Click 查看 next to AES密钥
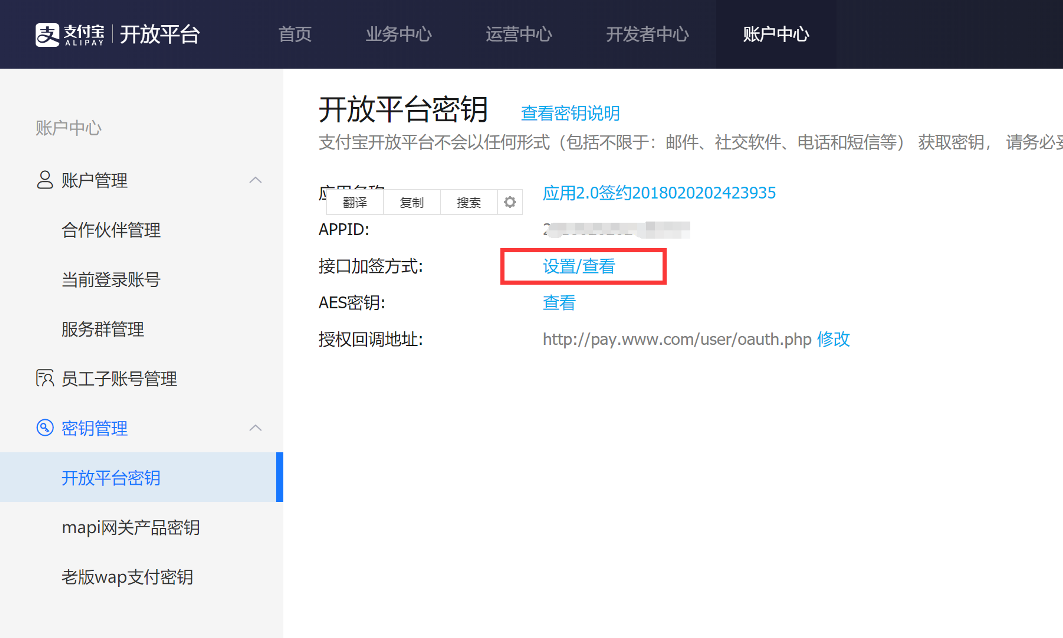This screenshot has height=638, width=1063. tap(558, 302)
